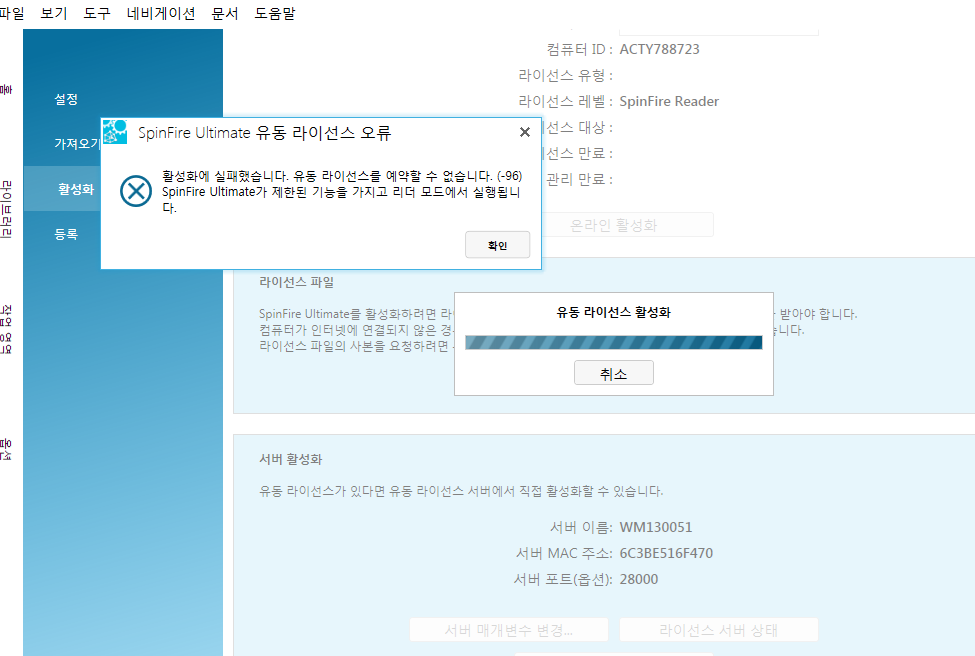Cancel floating license activation with 취소
This screenshot has width=975, height=656.
coord(614,373)
